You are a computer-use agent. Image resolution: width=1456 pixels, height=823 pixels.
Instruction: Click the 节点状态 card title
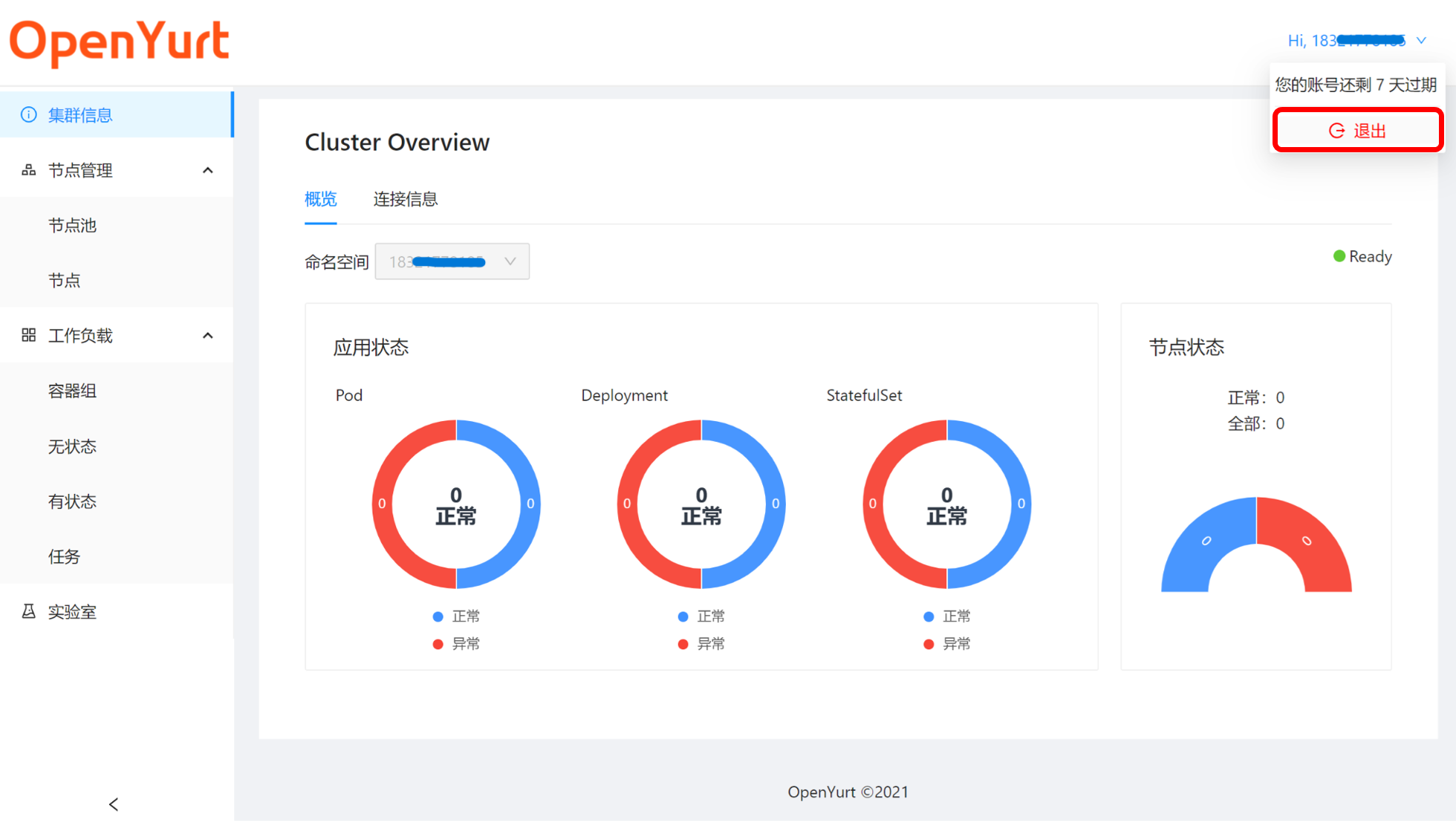click(x=1186, y=347)
